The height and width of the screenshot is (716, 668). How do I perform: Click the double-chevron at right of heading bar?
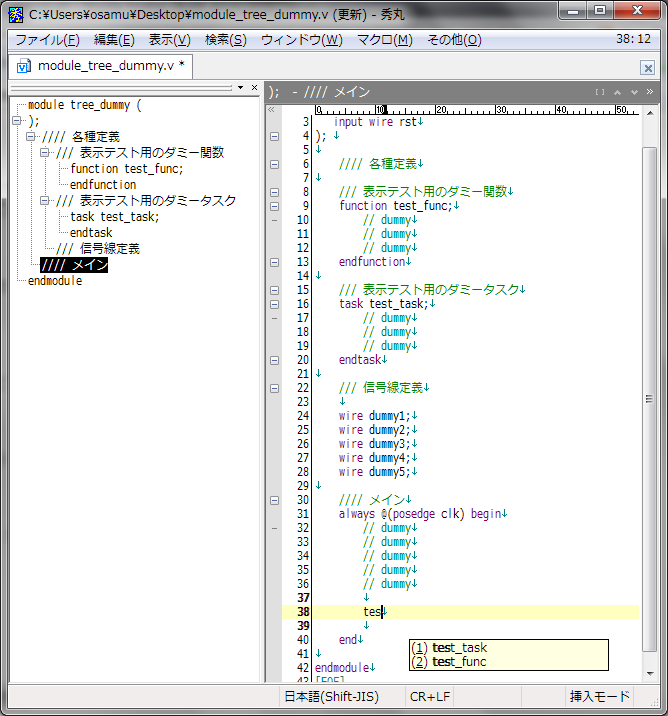pos(649,92)
